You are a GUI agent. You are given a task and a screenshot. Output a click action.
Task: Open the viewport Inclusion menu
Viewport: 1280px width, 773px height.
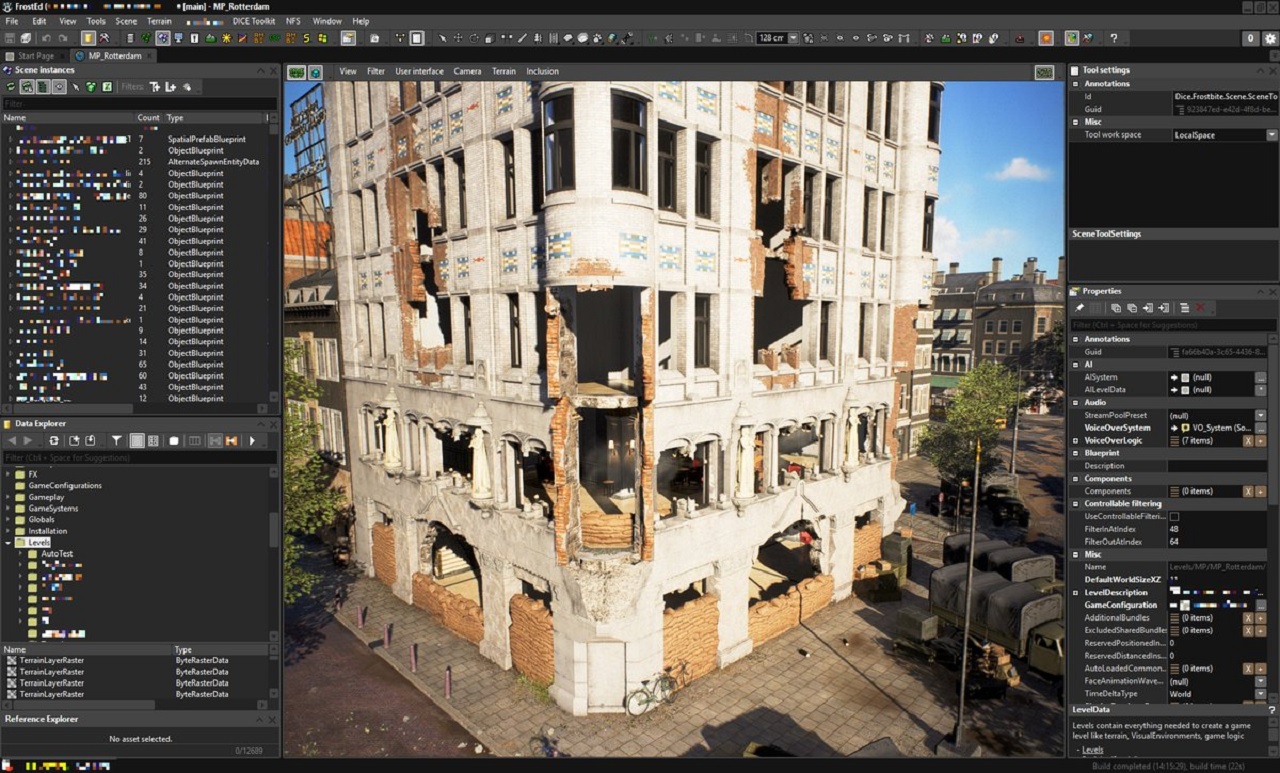542,72
